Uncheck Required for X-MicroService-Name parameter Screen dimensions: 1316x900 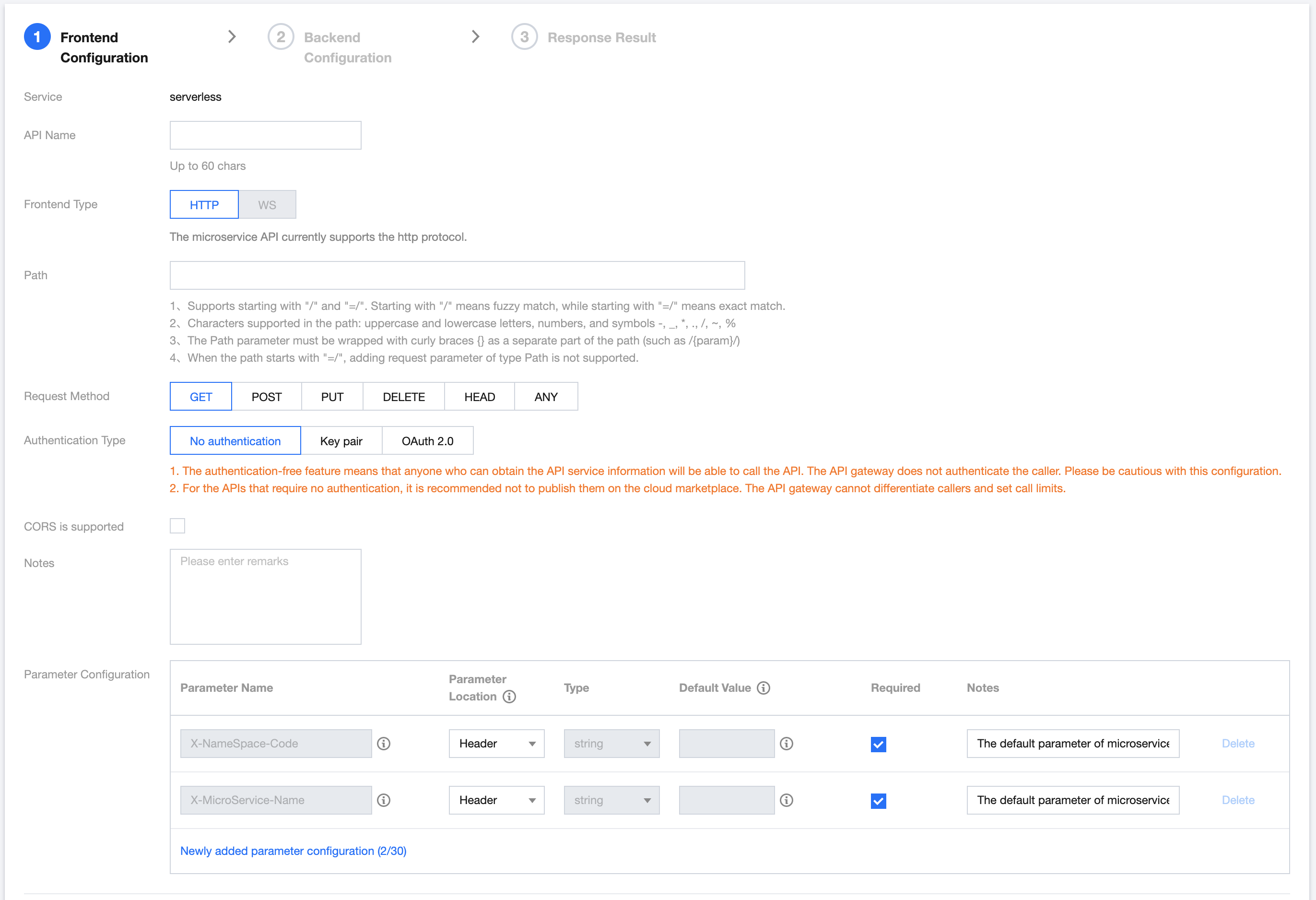click(x=878, y=801)
